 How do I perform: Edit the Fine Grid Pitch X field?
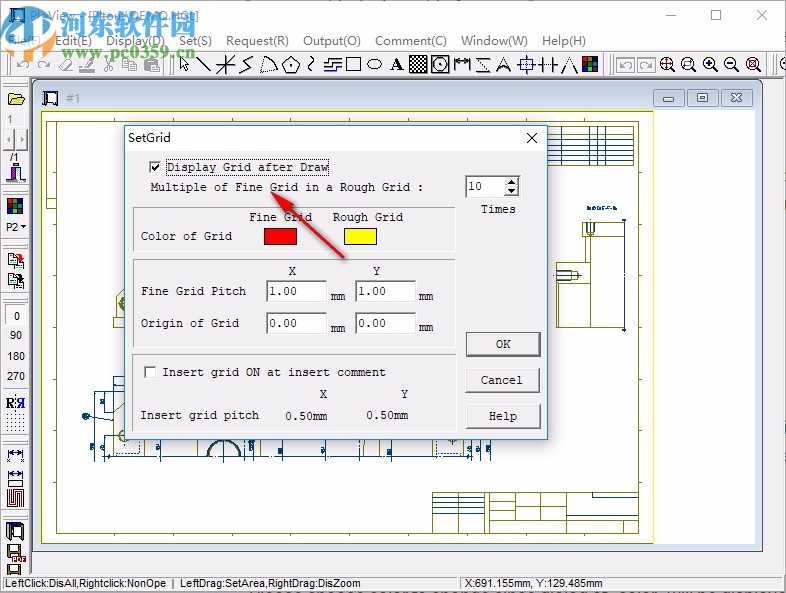[x=297, y=291]
